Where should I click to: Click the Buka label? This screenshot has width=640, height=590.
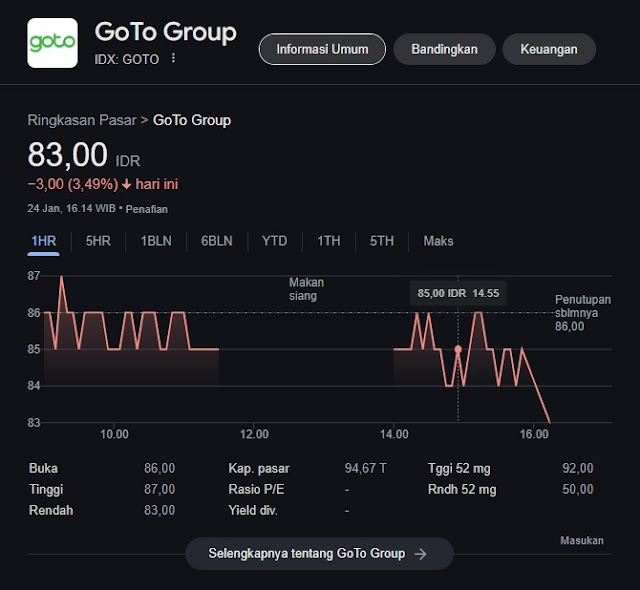43,468
